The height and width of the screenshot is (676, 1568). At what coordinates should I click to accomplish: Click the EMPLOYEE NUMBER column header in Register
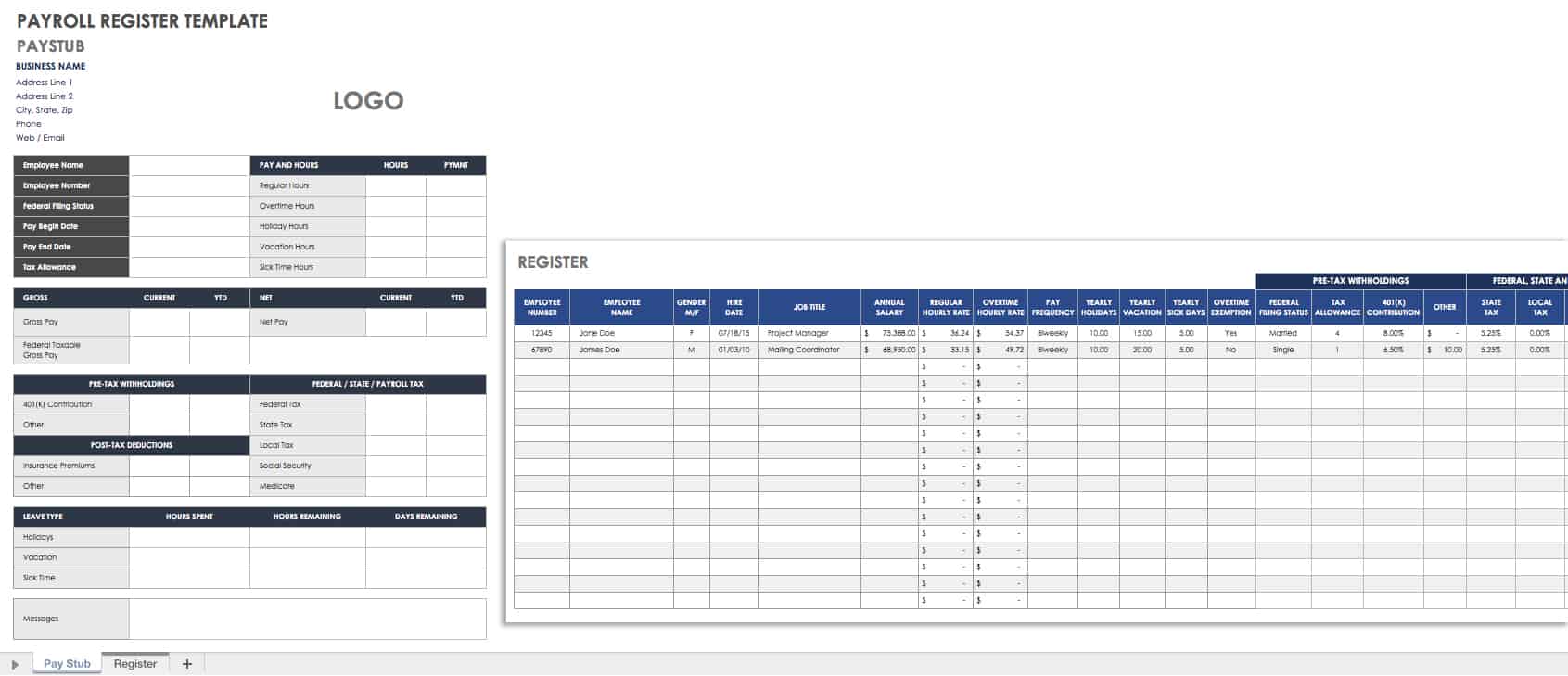pos(542,307)
